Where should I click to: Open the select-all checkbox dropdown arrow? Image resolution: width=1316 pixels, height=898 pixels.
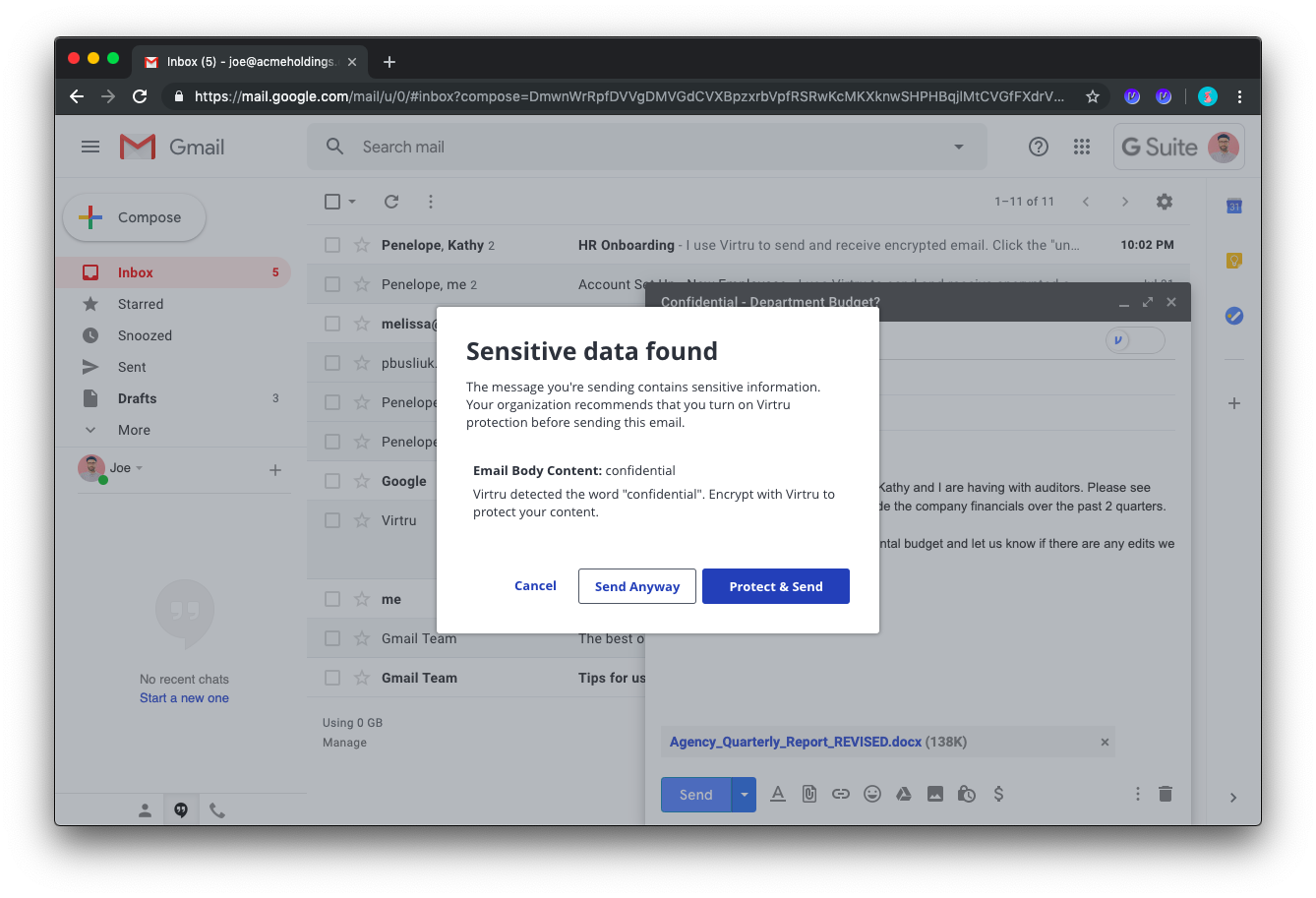[352, 202]
